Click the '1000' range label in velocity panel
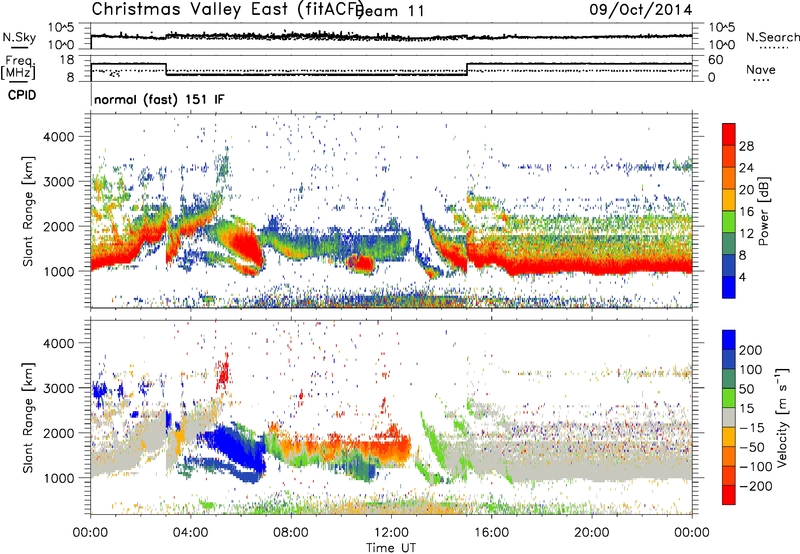The image size is (800, 554). tap(58, 478)
